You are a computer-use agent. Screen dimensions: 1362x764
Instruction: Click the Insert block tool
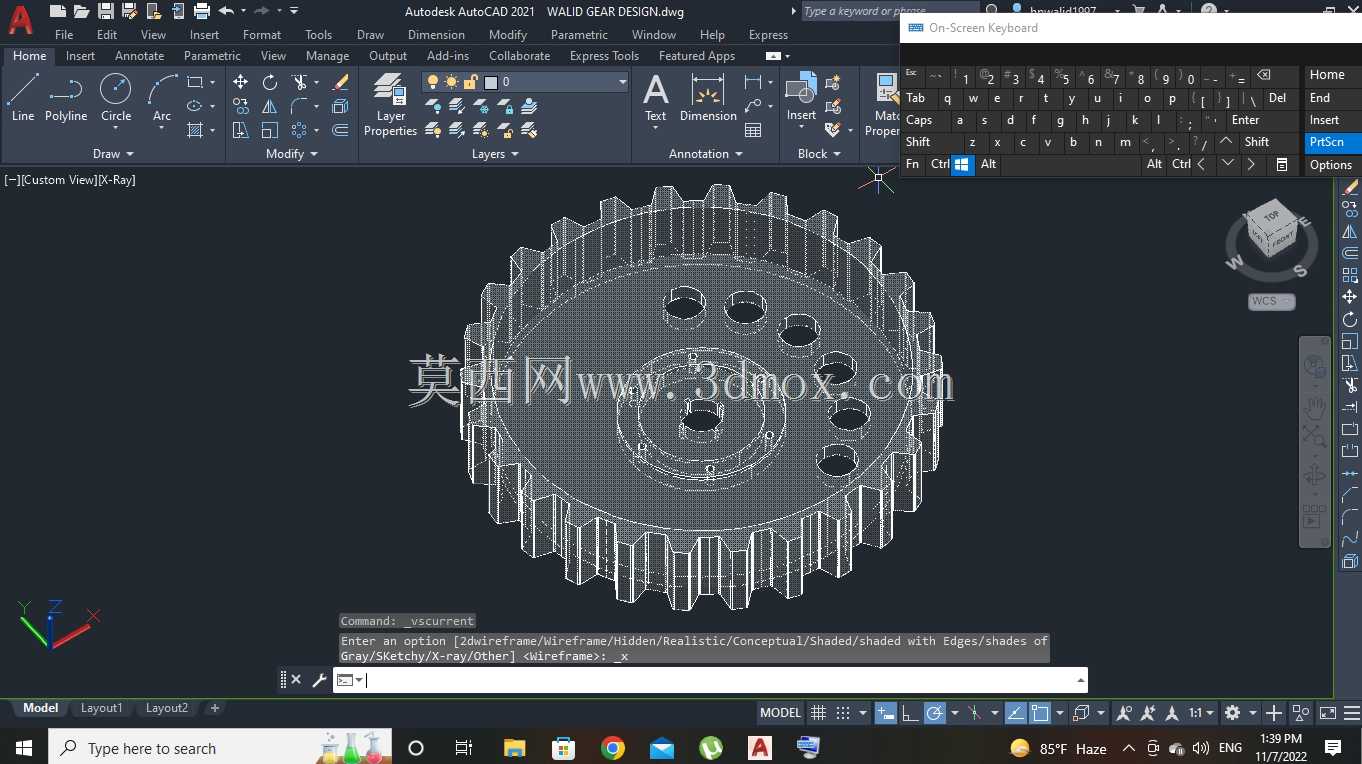tap(801, 98)
